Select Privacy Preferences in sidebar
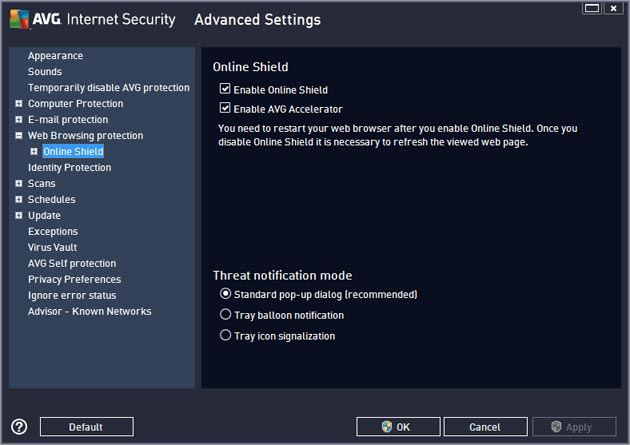The height and width of the screenshot is (445, 630). click(74, 279)
